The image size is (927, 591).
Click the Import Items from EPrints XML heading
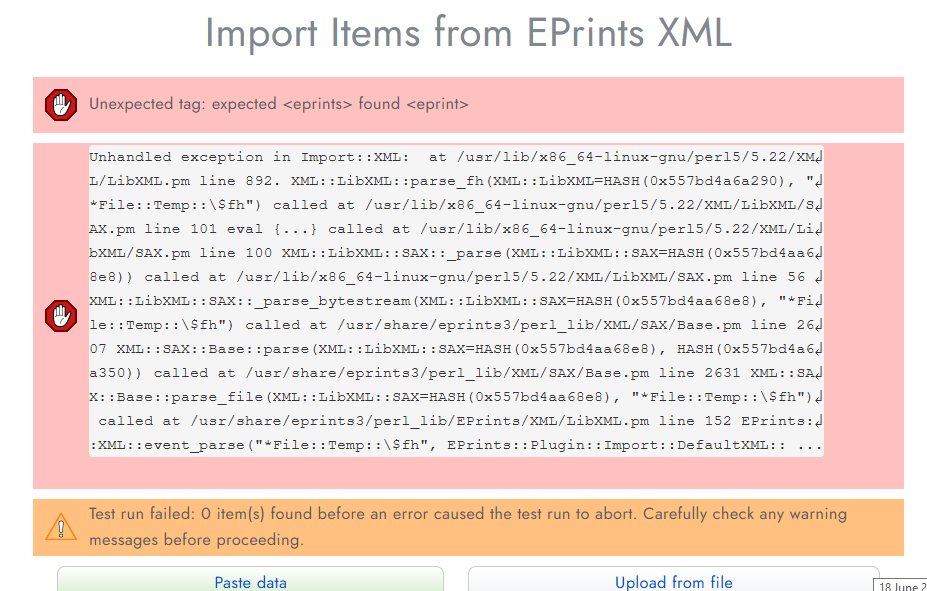point(468,33)
